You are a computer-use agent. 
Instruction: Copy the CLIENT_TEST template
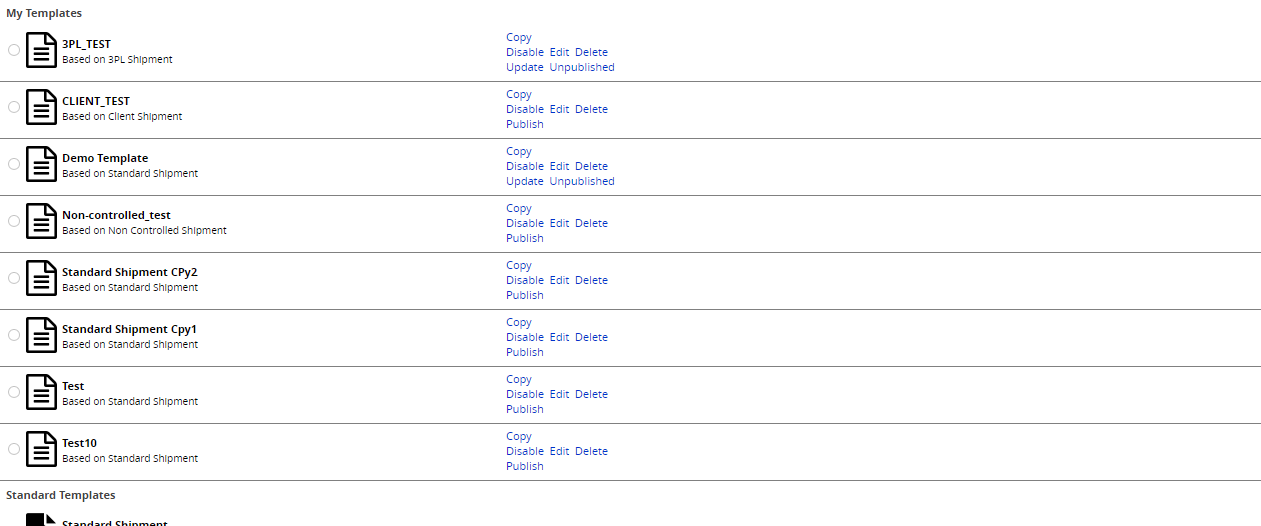[519, 94]
